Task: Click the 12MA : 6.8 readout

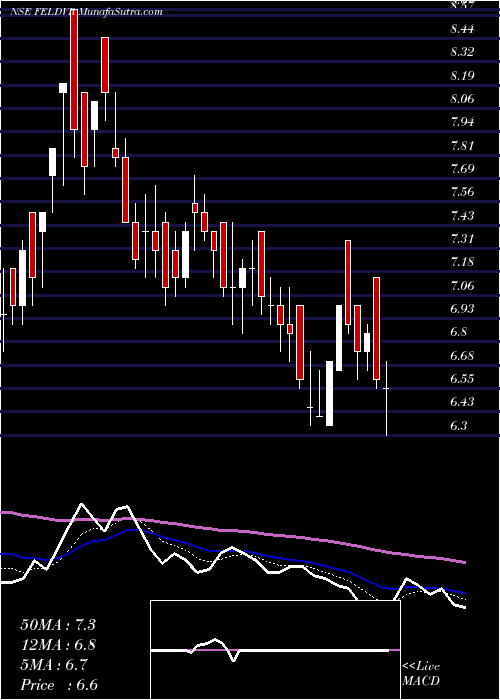Action: pos(58,645)
